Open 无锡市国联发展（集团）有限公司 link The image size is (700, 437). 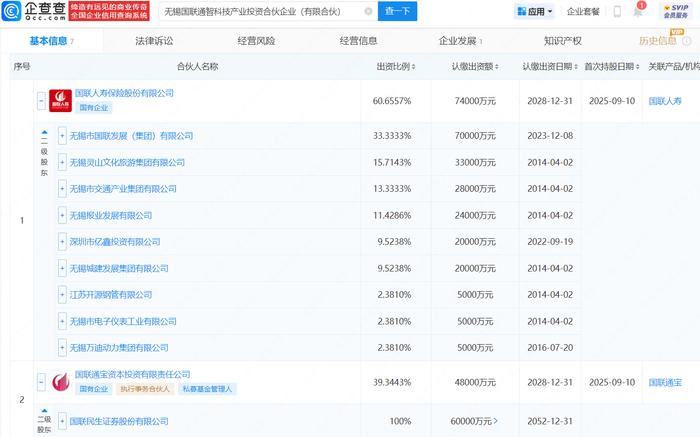click(x=131, y=136)
